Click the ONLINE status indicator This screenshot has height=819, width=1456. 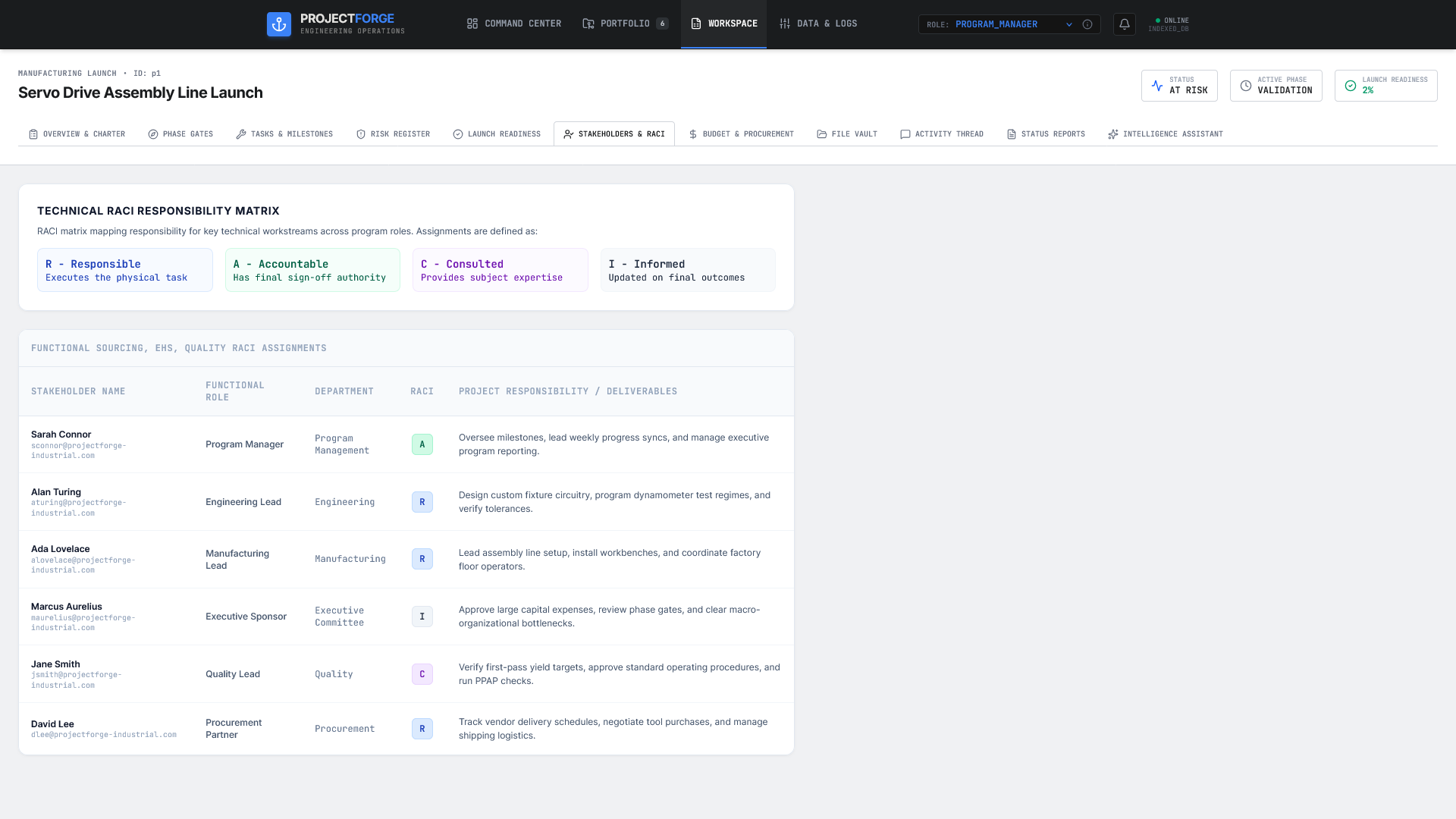1172,20
